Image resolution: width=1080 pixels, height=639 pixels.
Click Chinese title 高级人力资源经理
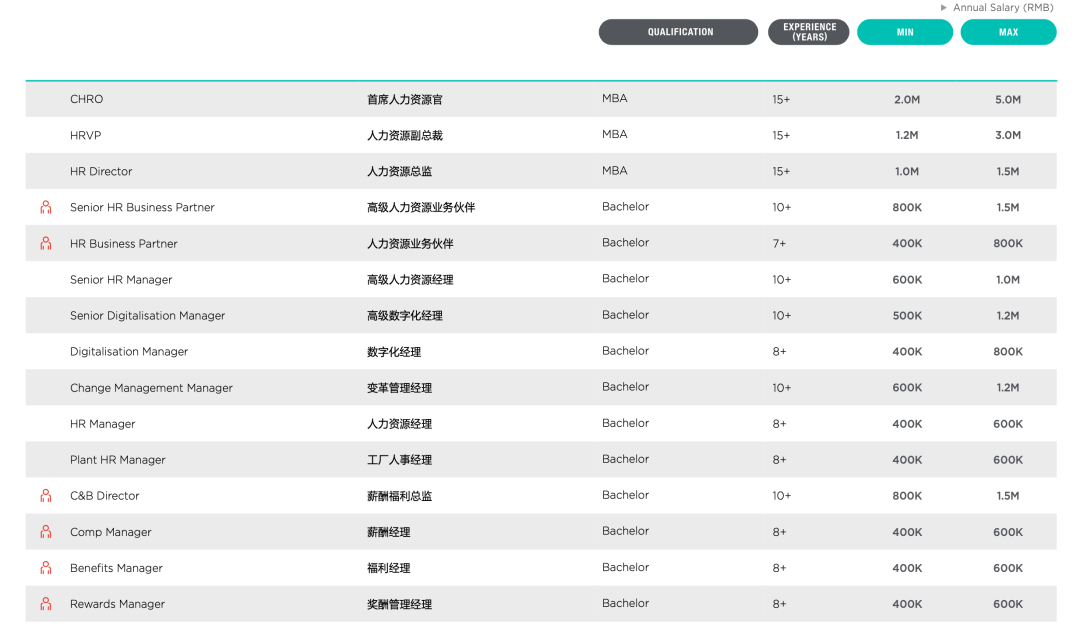coord(410,280)
